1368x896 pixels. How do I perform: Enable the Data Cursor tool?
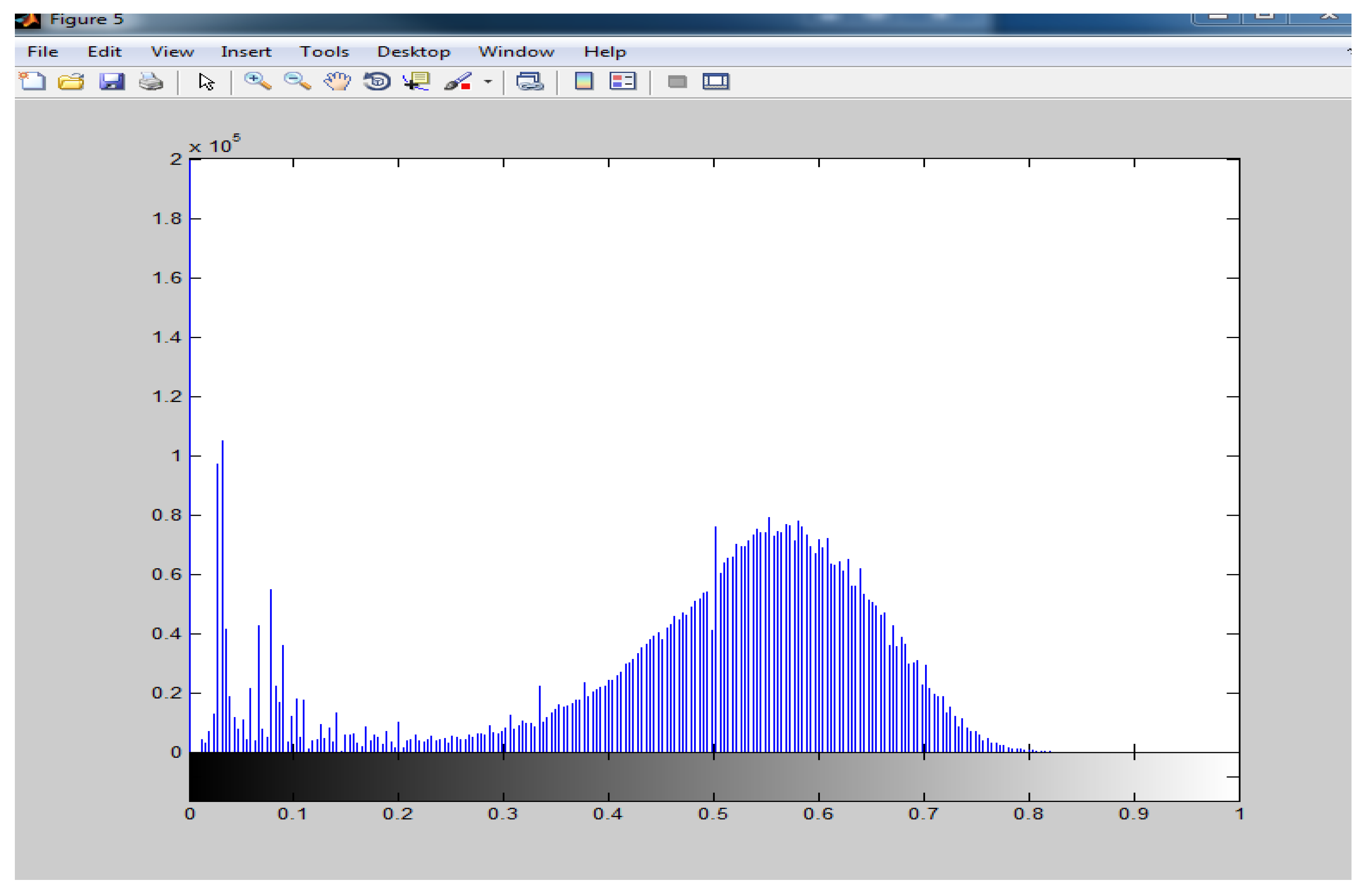pos(416,82)
